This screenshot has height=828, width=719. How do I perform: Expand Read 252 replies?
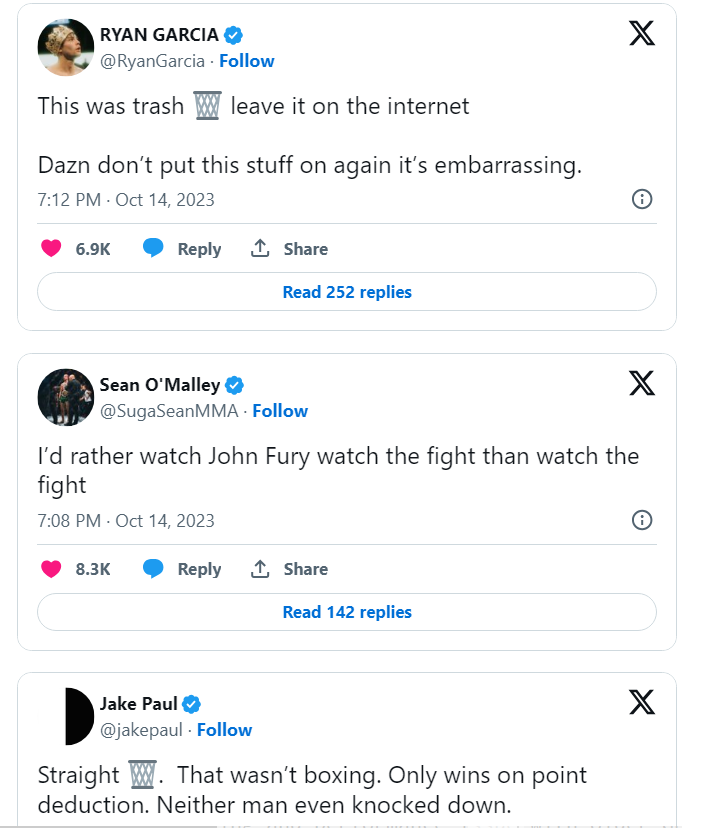(x=347, y=292)
